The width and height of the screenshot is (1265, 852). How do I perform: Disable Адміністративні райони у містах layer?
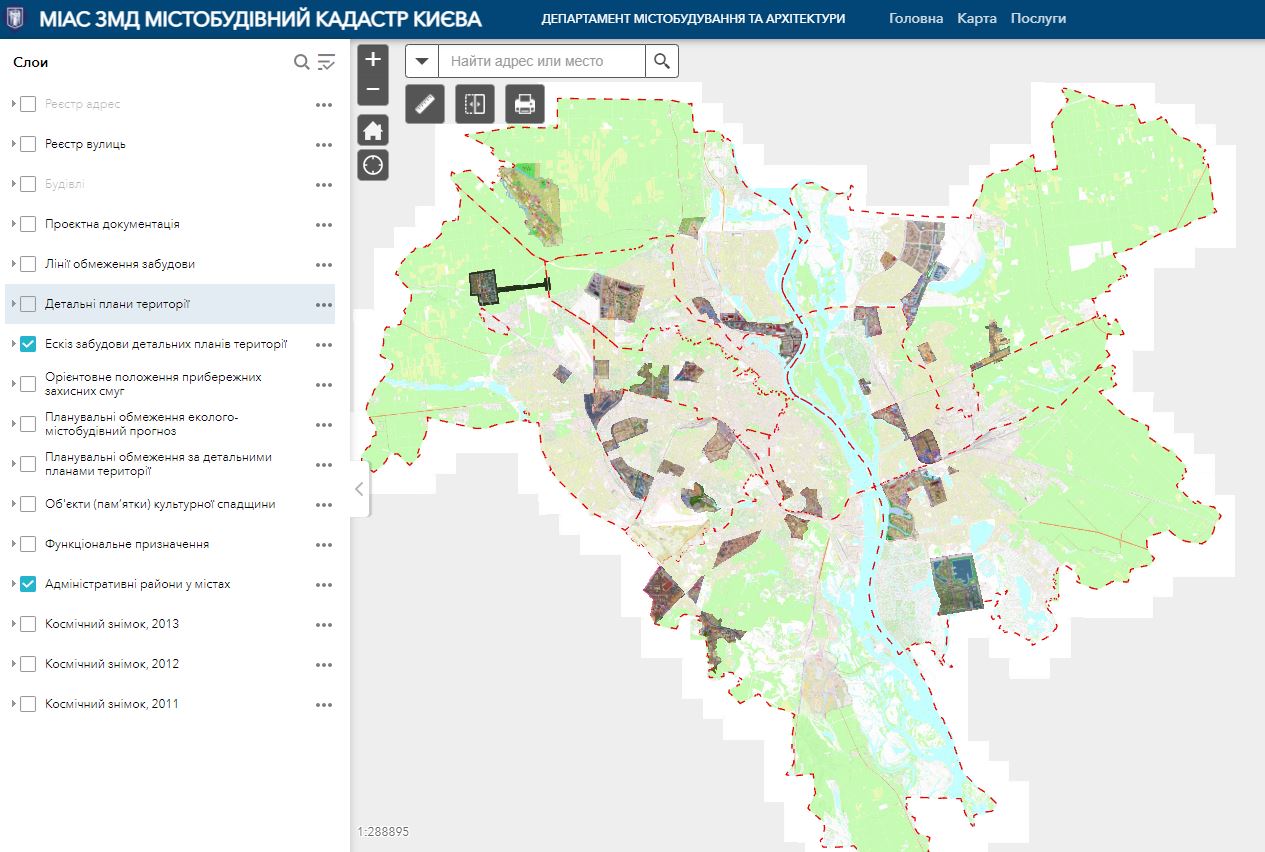tap(28, 584)
